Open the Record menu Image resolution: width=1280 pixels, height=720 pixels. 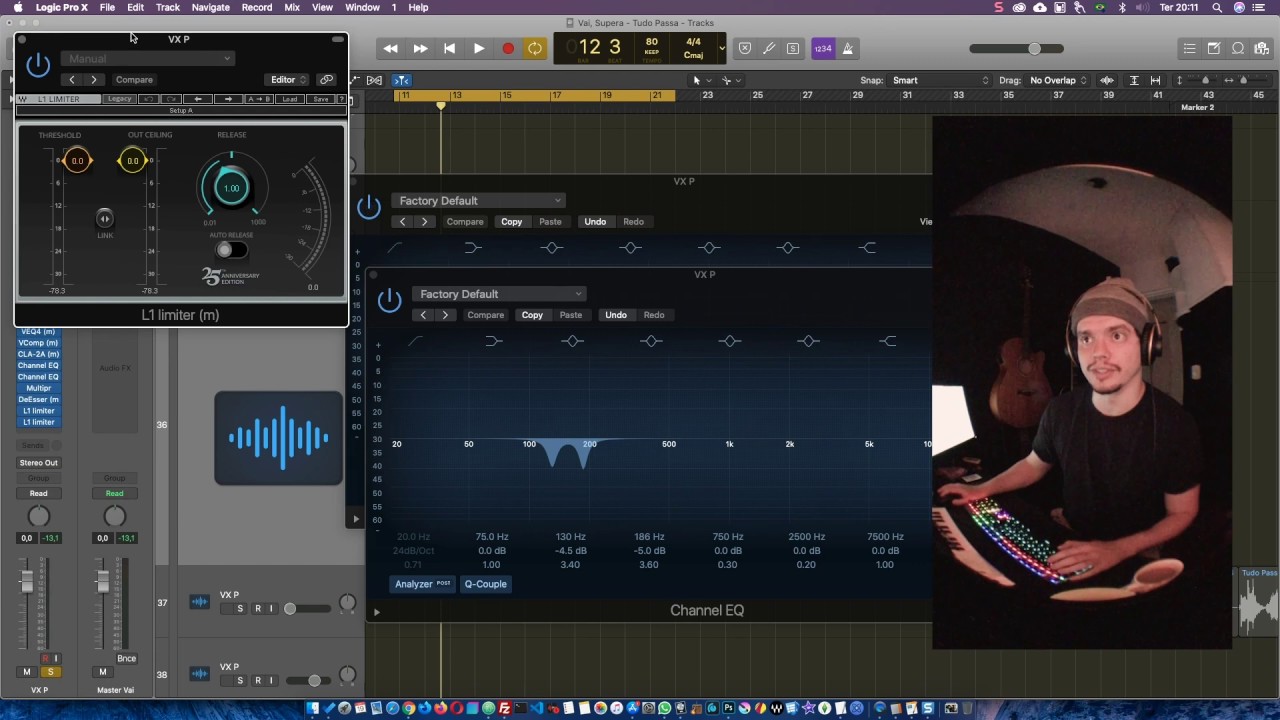point(256,7)
